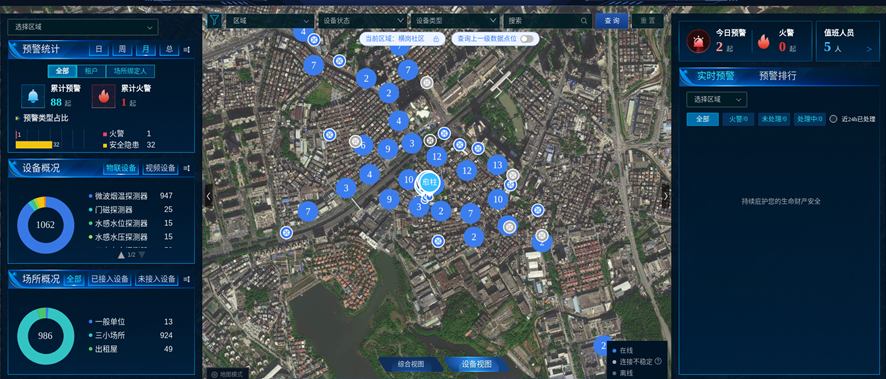Click the cumulative warning bell icon
886x379 pixels.
(33, 97)
